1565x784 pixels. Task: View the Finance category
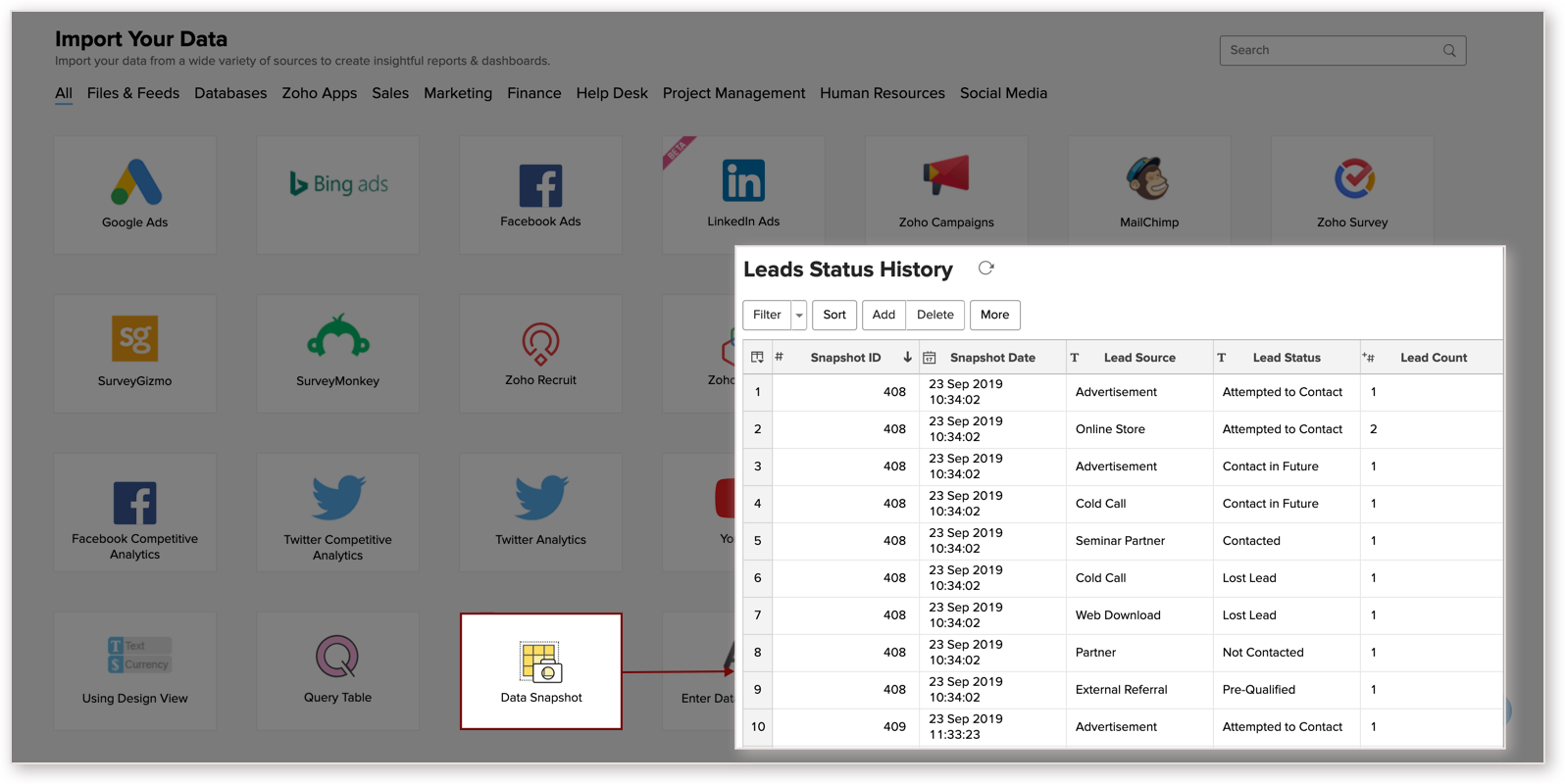click(x=534, y=93)
